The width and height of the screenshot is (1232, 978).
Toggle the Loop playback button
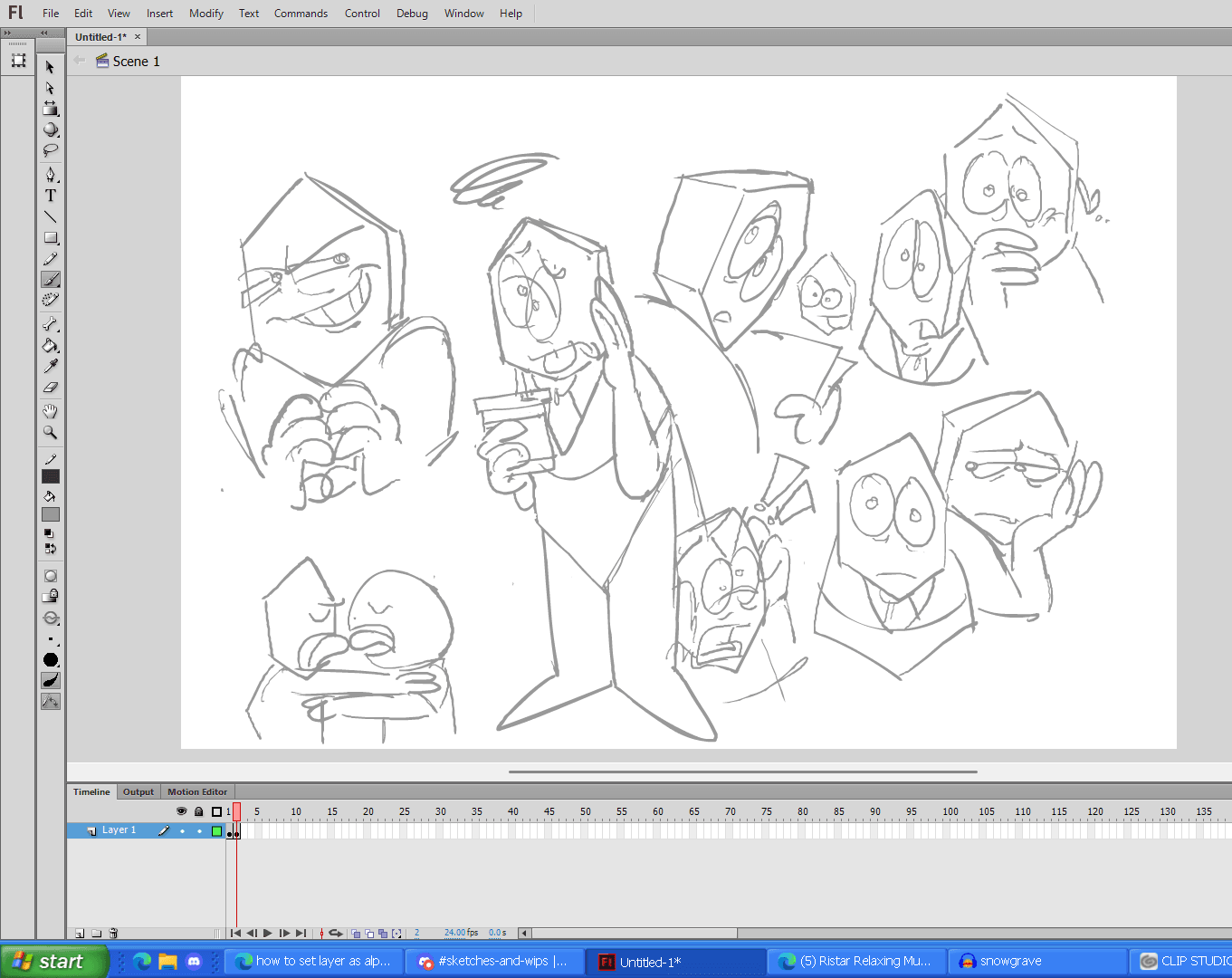click(x=336, y=933)
